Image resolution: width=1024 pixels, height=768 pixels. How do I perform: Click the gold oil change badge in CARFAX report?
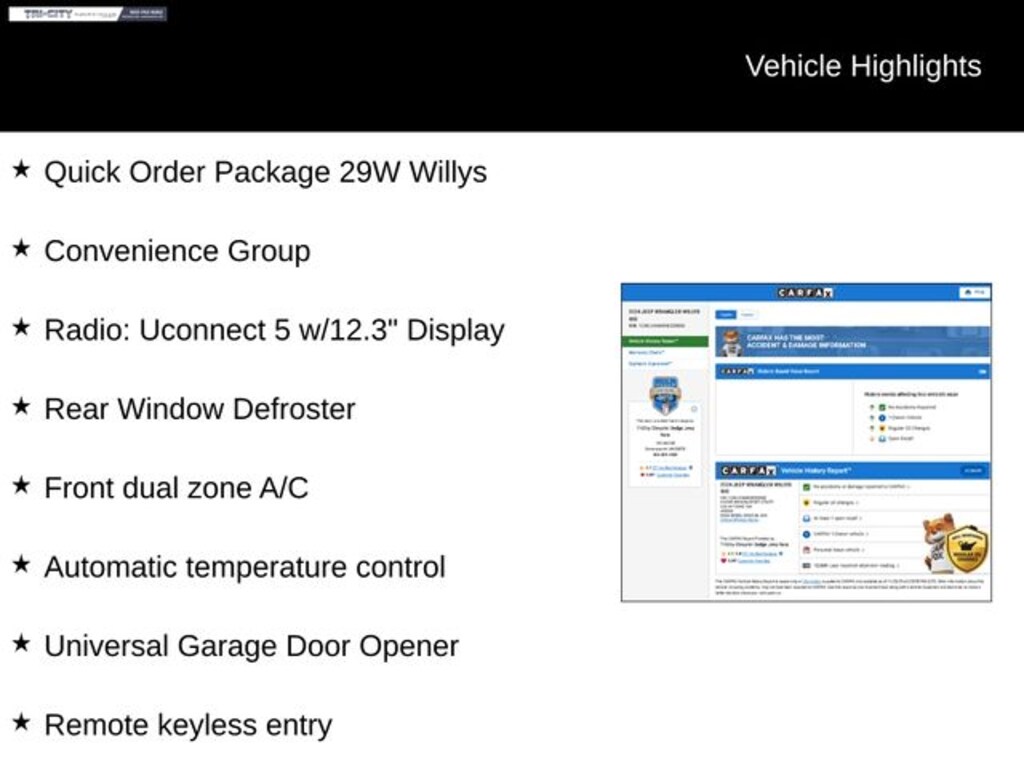pos(966,548)
